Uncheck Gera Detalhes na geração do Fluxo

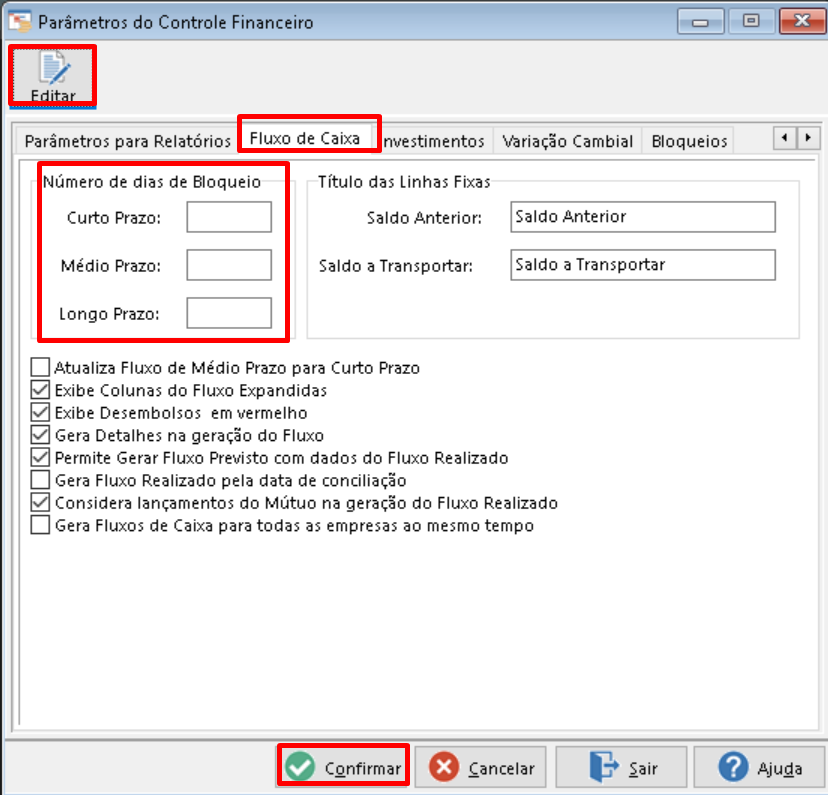click(x=40, y=435)
